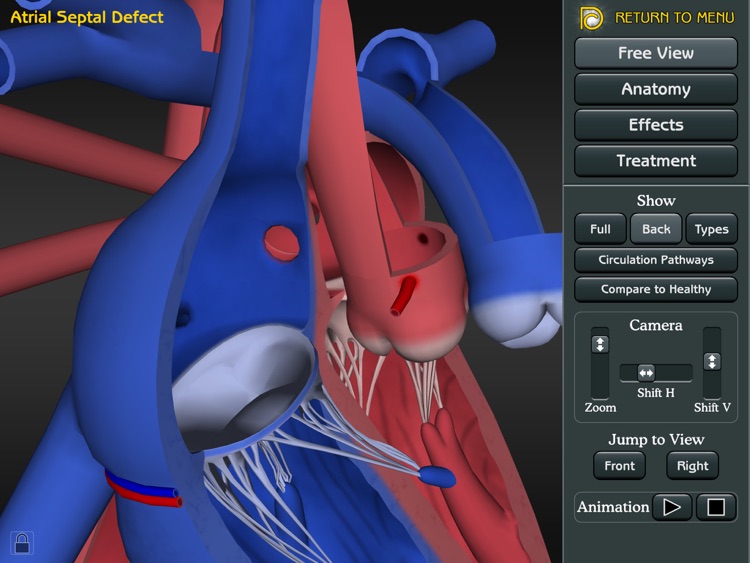Jump to Right view
Screen dimensions: 750x563
(692, 466)
